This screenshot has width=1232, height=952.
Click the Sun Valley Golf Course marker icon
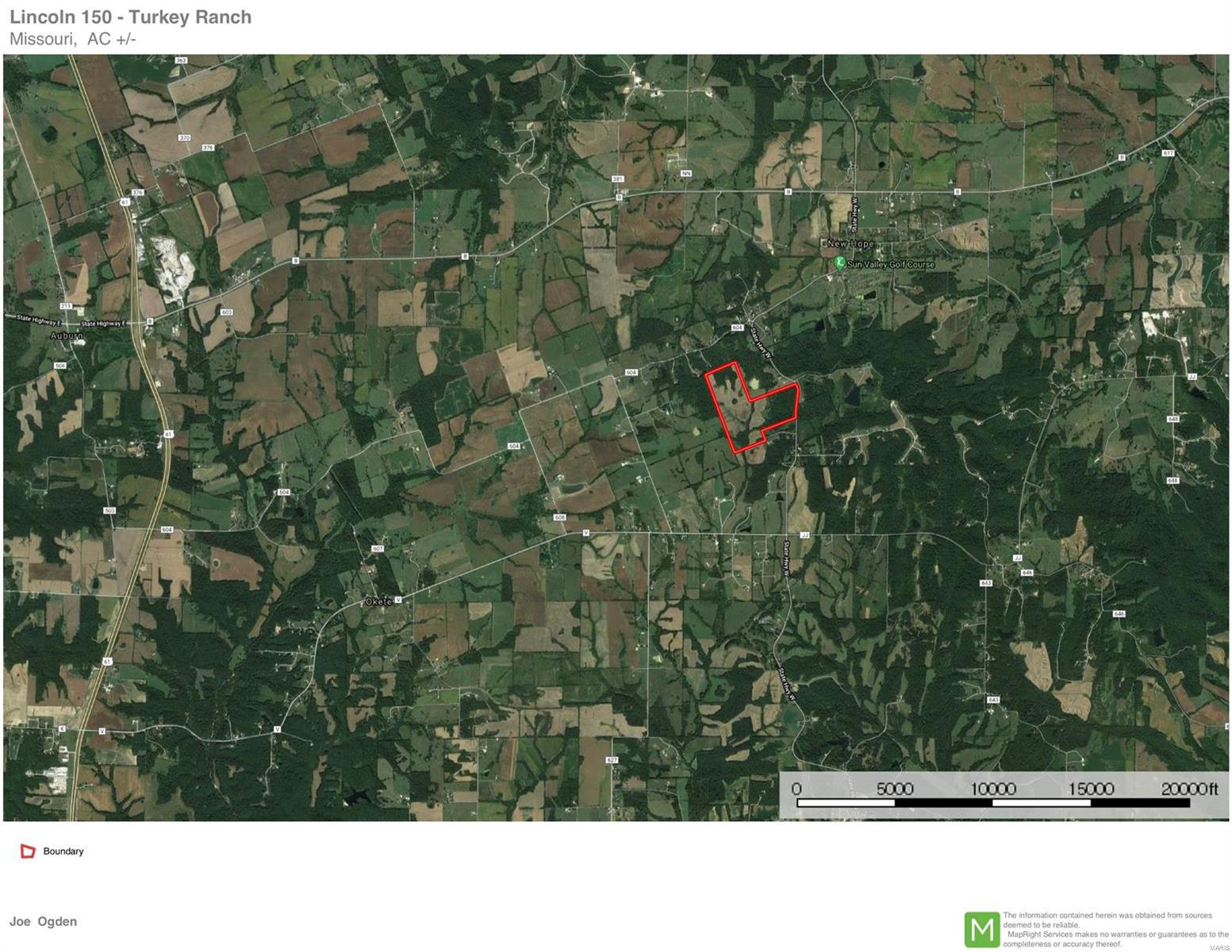pyautogui.click(x=839, y=263)
